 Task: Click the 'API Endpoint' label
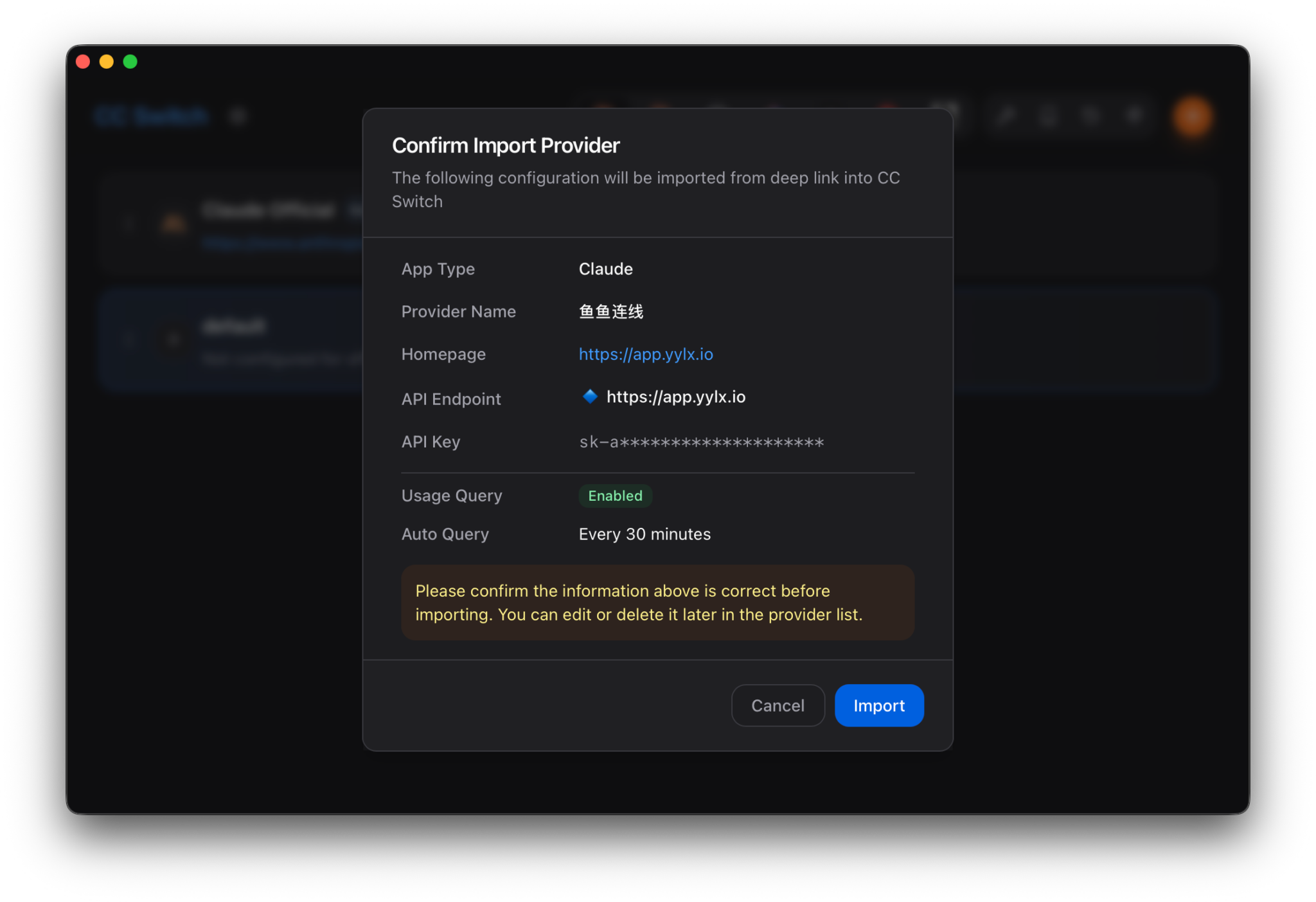pyautogui.click(x=450, y=399)
